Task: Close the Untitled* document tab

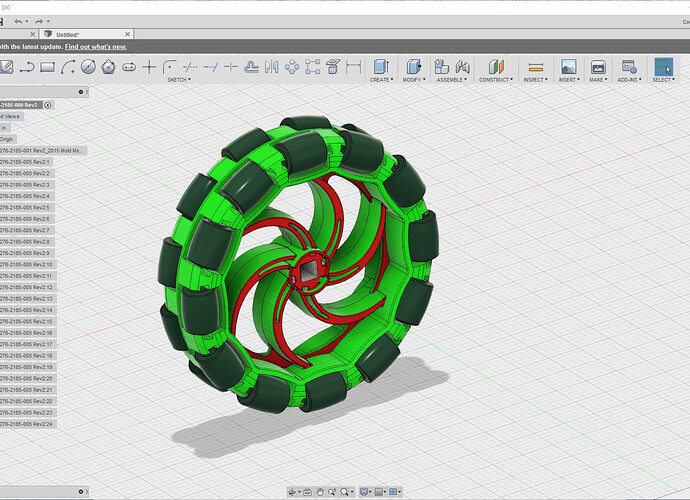Action: tap(128, 34)
